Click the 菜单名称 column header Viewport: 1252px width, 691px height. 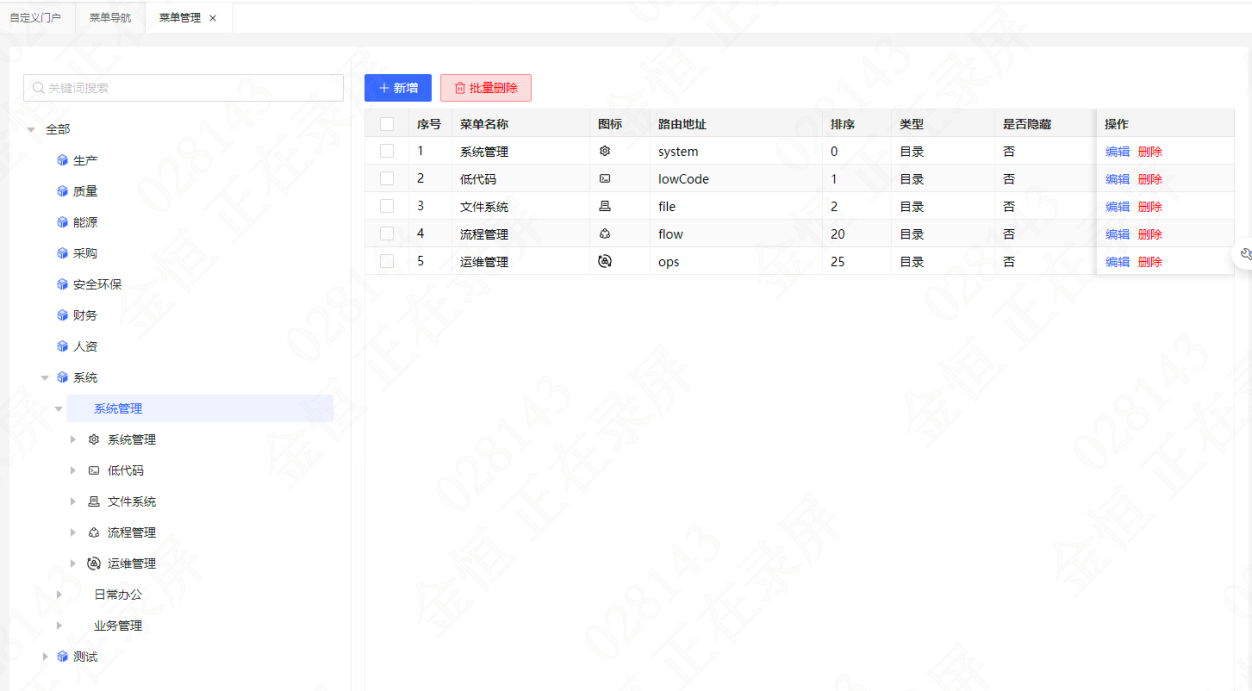pyautogui.click(x=521, y=124)
